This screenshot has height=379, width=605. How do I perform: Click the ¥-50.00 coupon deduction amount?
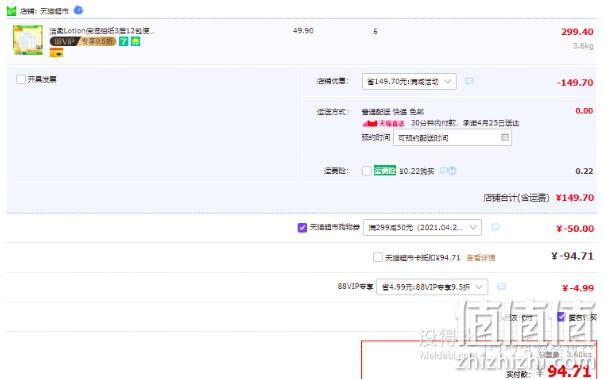coord(575,229)
